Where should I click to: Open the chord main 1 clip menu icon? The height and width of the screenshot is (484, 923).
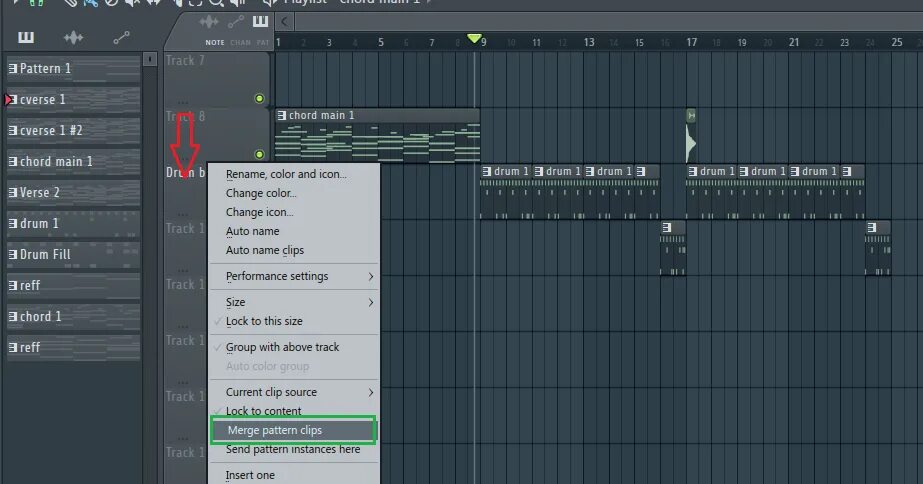click(281, 115)
